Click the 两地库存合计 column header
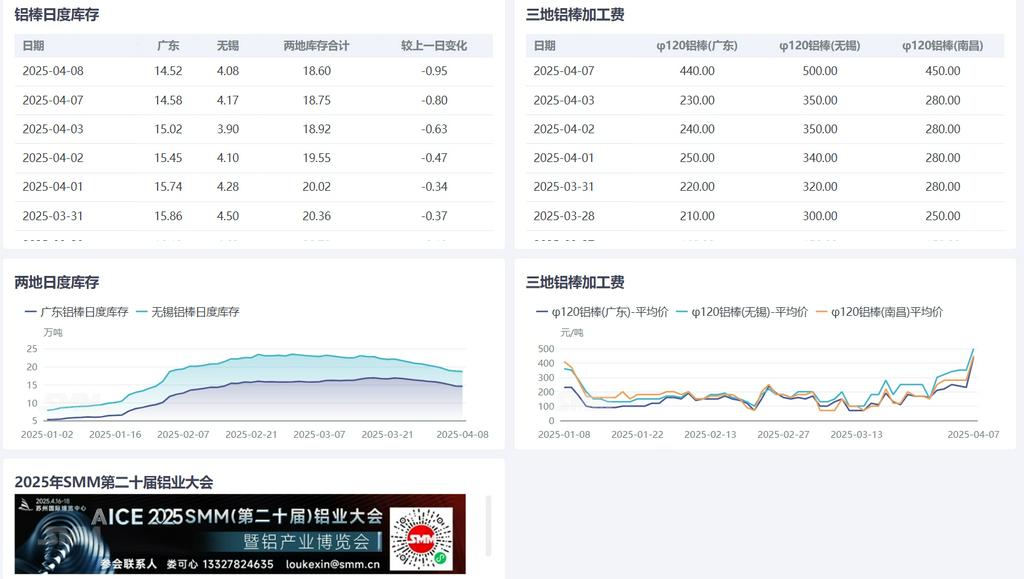Screen dimensions: 1024x579 click(x=316, y=46)
